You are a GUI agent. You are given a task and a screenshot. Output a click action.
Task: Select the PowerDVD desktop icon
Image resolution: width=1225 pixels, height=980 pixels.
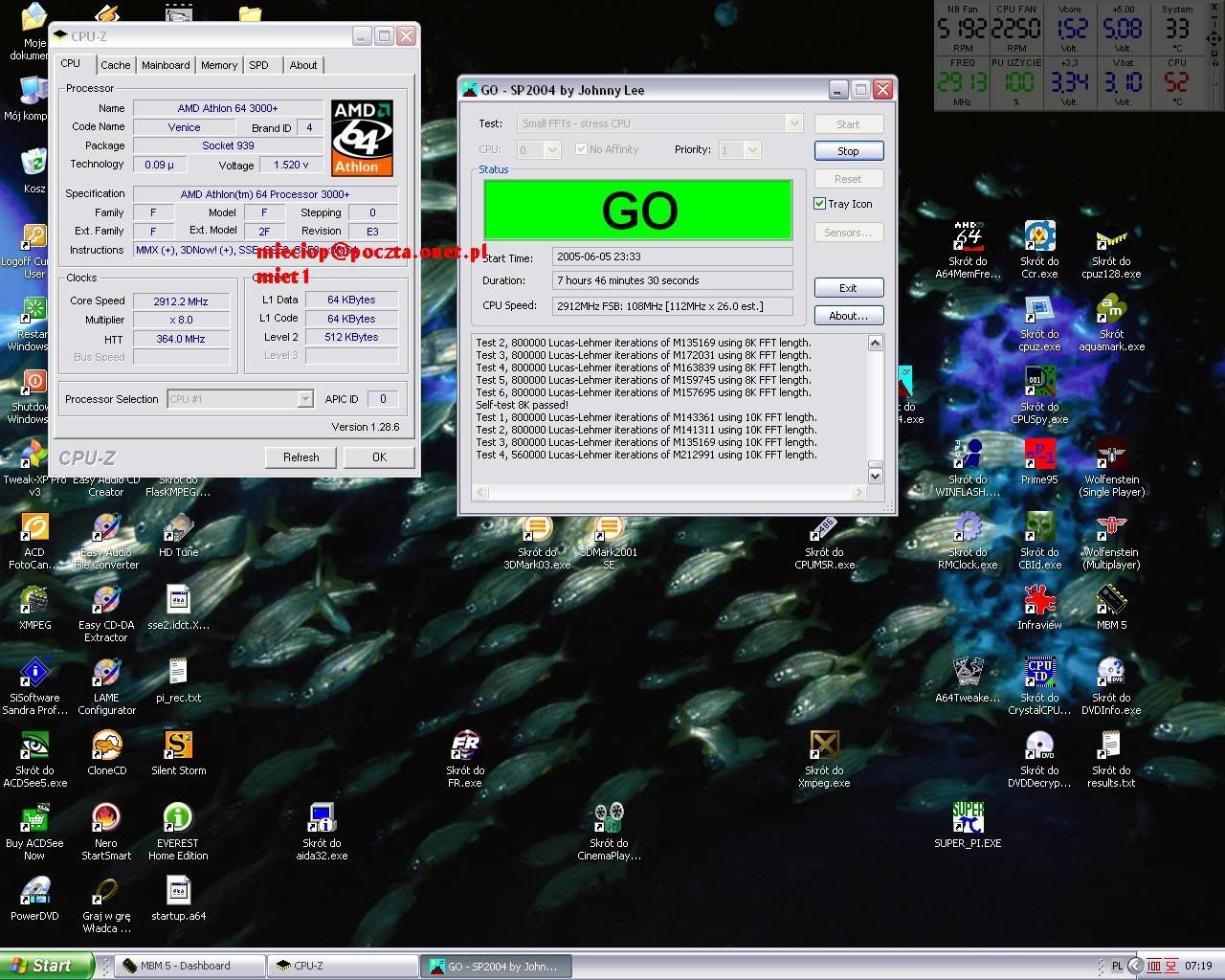[x=34, y=898]
